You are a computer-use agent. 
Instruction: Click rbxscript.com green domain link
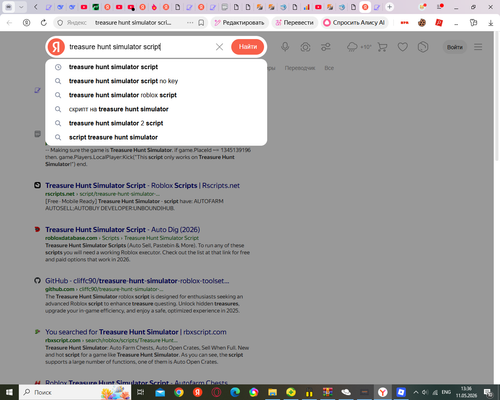click(x=63, y=340)
